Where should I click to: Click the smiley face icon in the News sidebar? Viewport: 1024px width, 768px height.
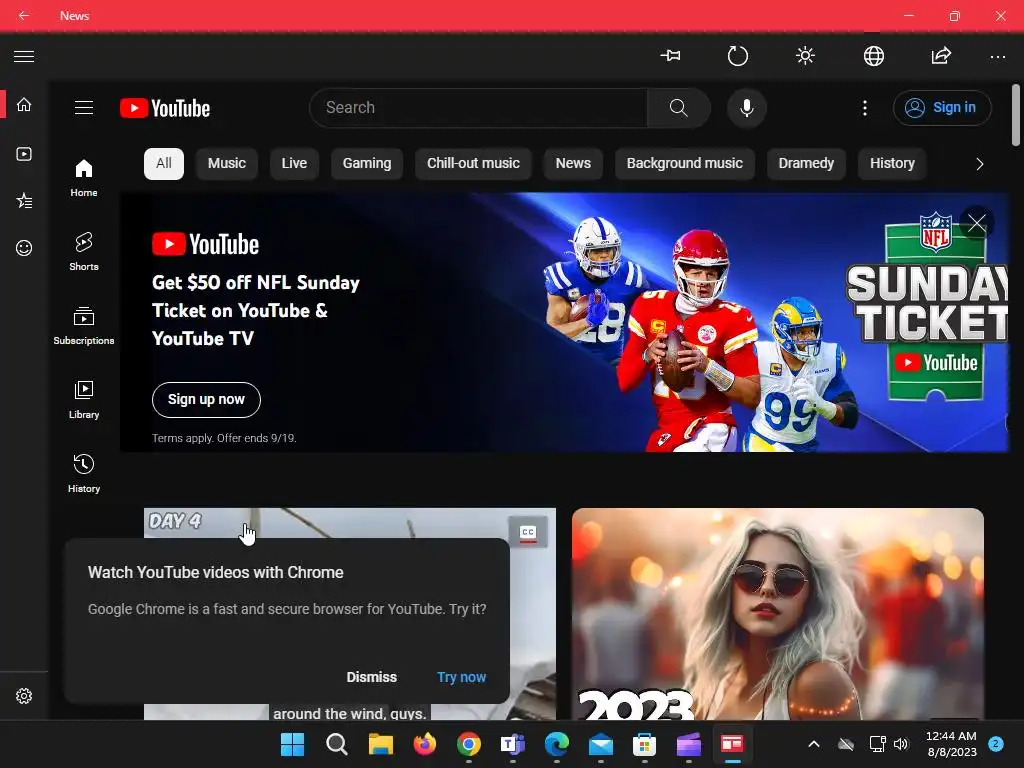coord(24,248)
